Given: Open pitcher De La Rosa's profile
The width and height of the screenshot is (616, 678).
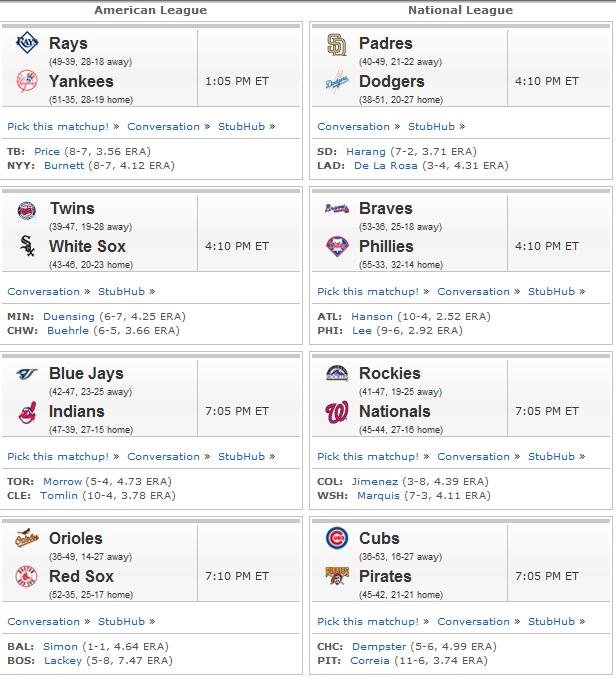Looking at the screenshot, I should pyautogui.click(x=386, y=166).
